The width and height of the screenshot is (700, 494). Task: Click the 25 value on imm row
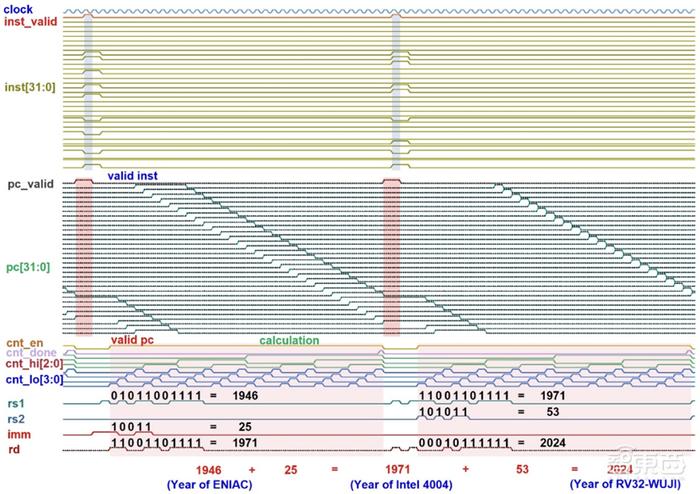click(x=245, y=427)
